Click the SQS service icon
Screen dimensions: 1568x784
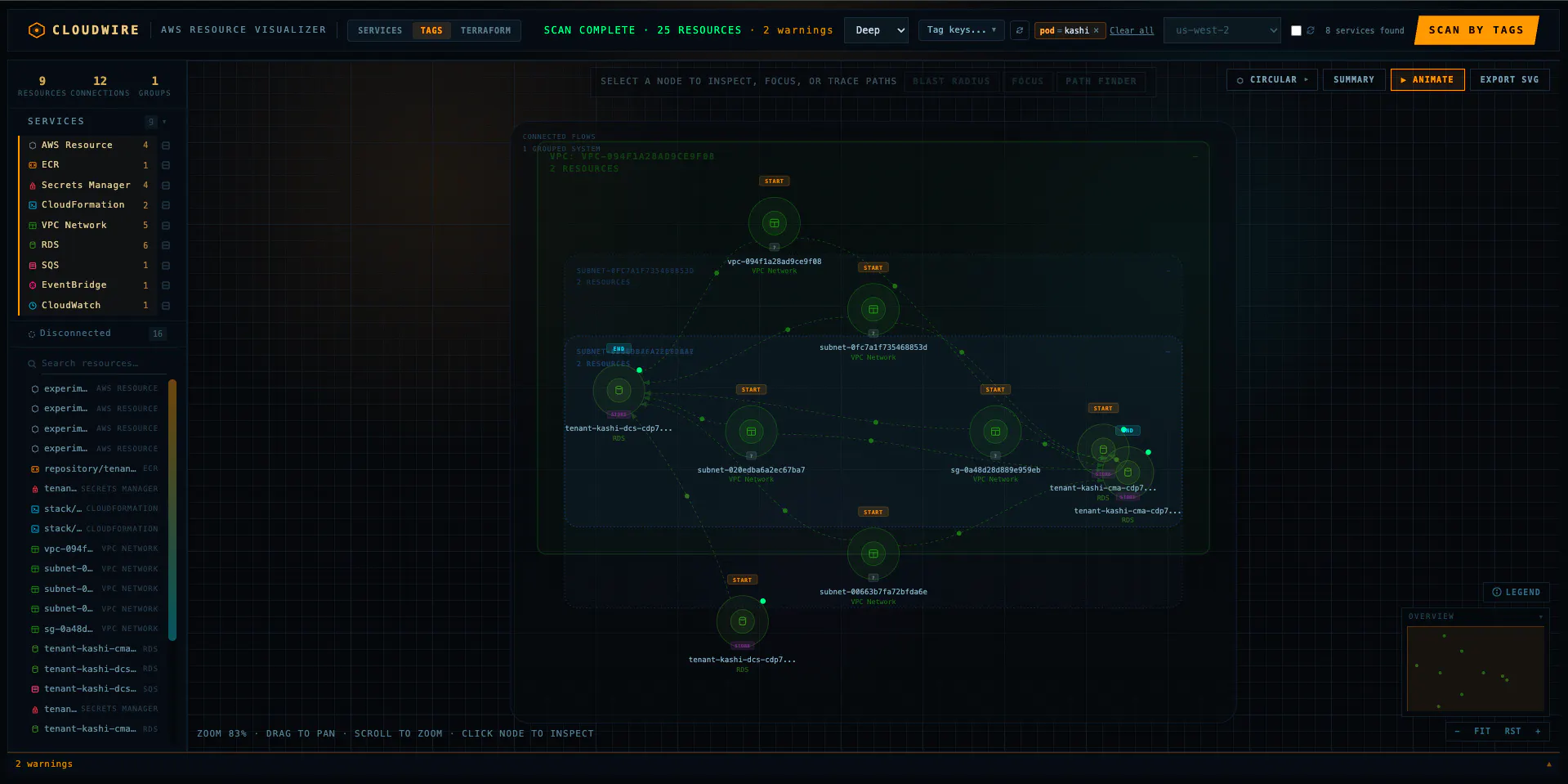33,266
